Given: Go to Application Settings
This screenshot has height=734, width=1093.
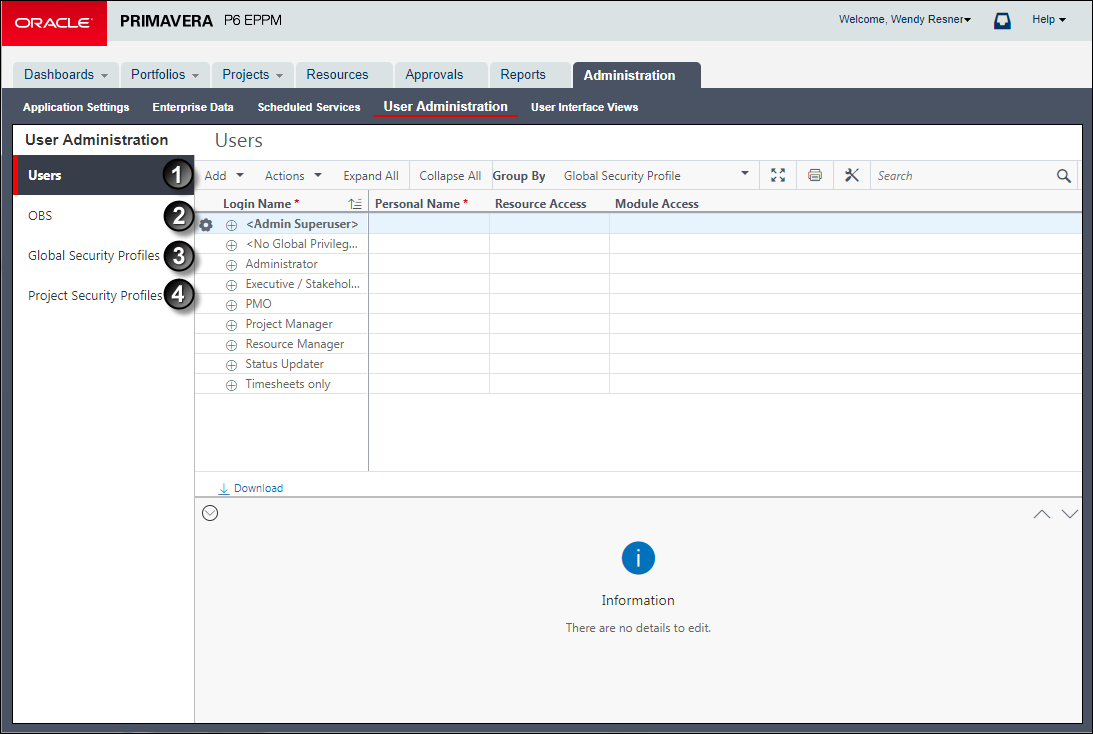Looking at the screenshot, I should point(76,107).
